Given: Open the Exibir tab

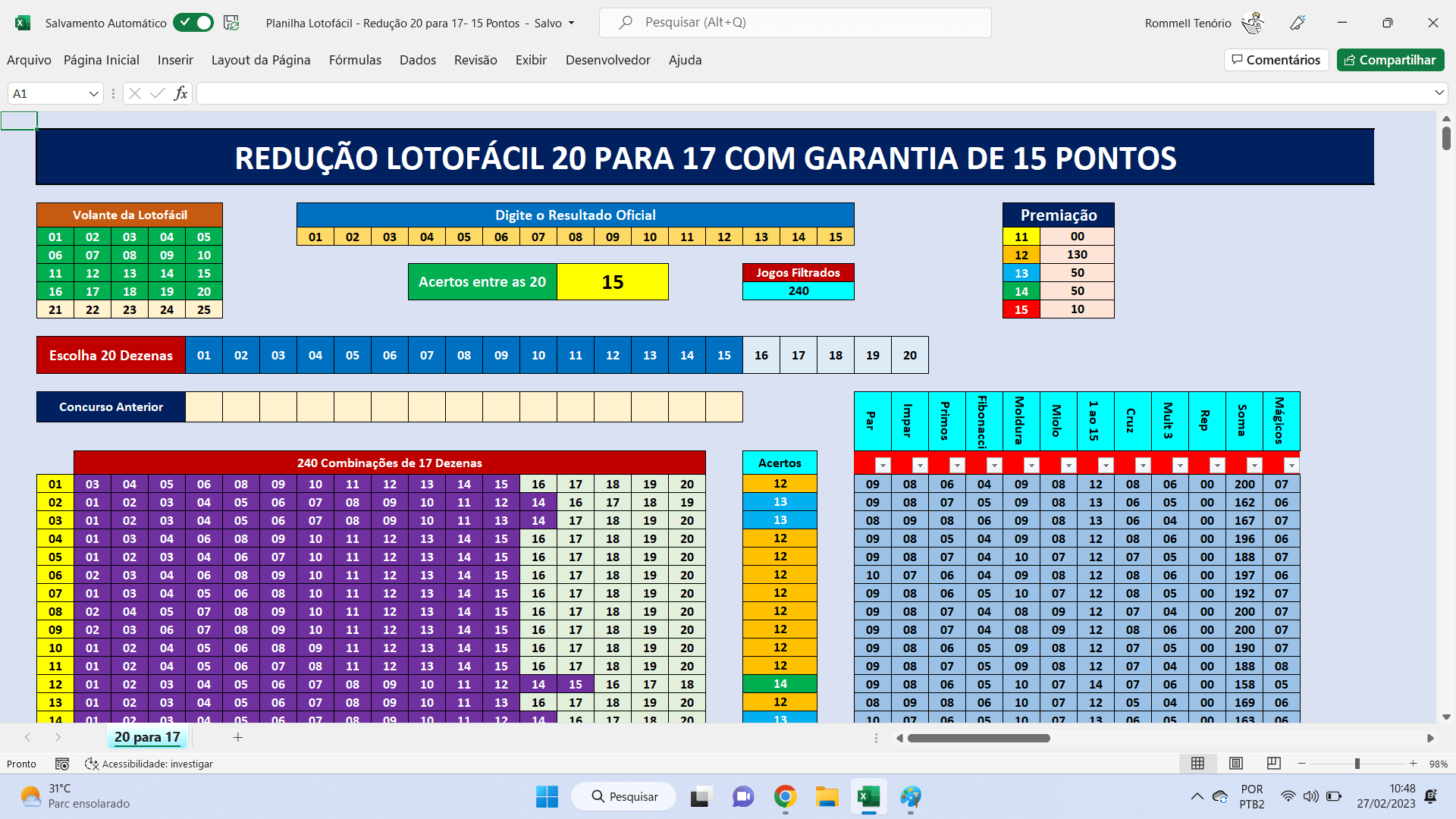Looking at the screenshot, I should tap(531, 60).
